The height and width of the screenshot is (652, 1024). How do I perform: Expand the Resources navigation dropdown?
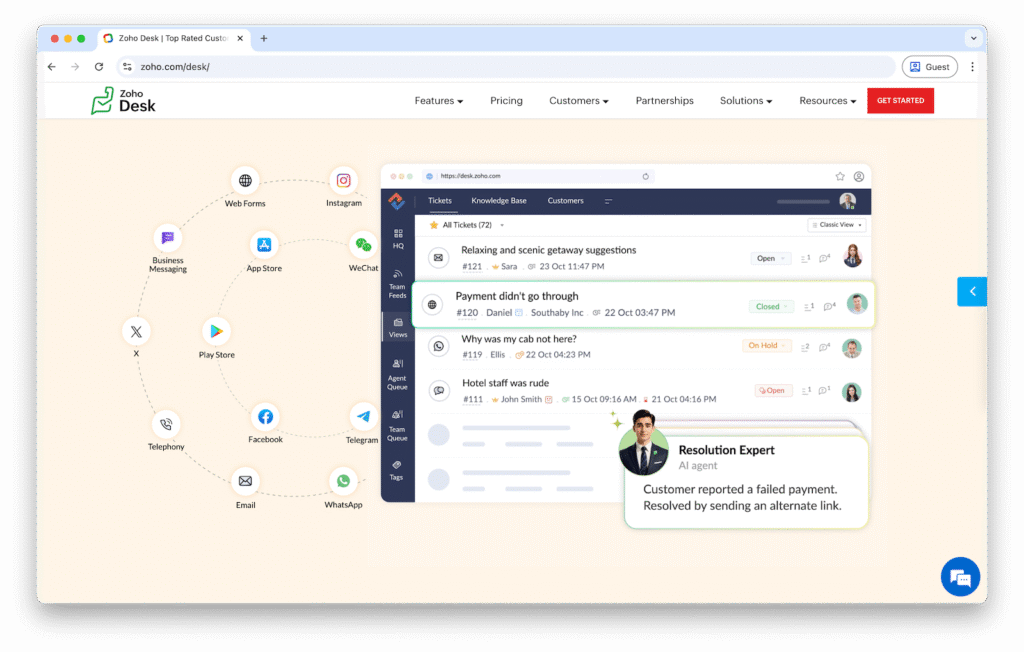pyautogui.click(x=828, y=101)
